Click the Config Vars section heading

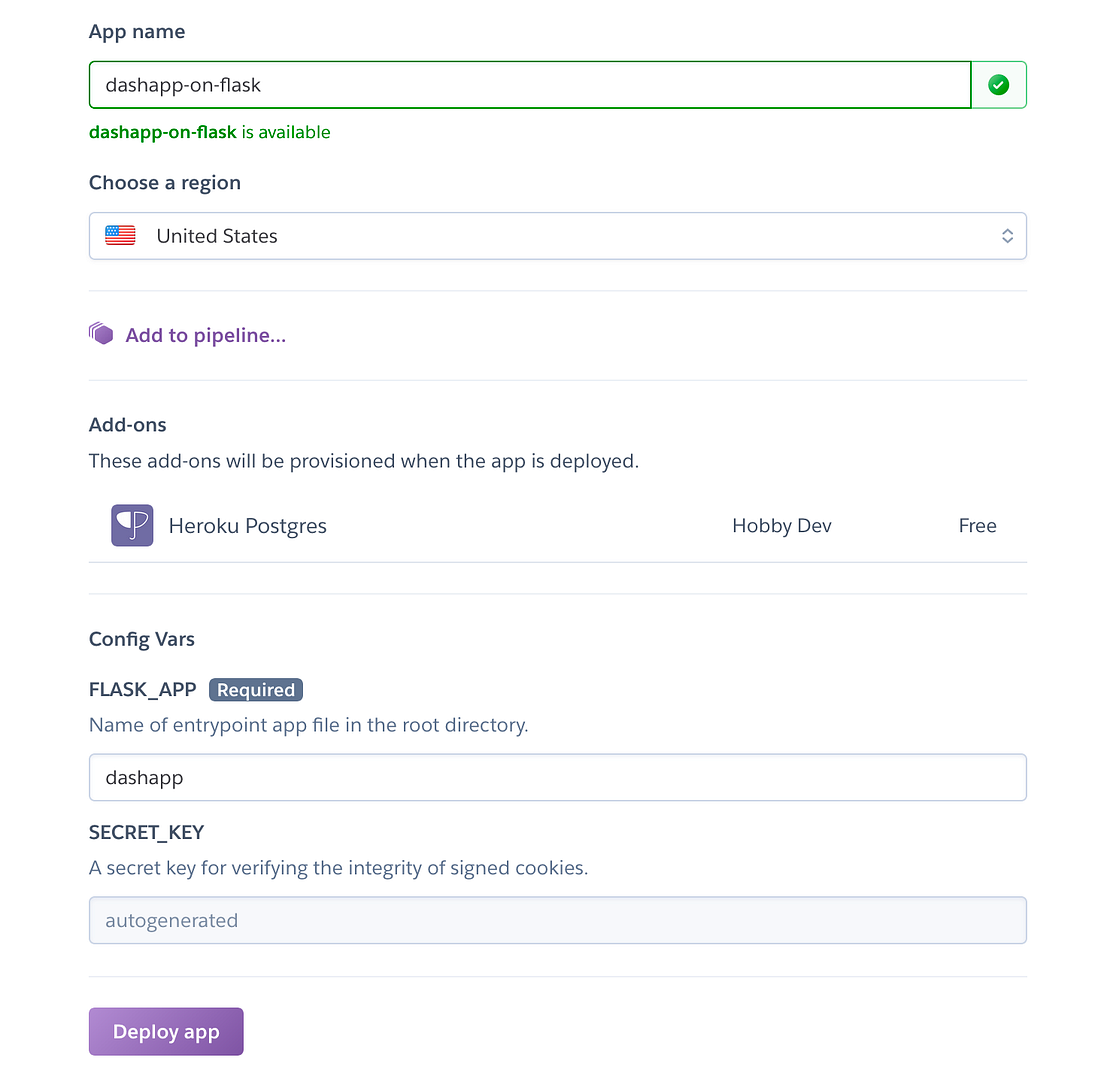point(141,638)
